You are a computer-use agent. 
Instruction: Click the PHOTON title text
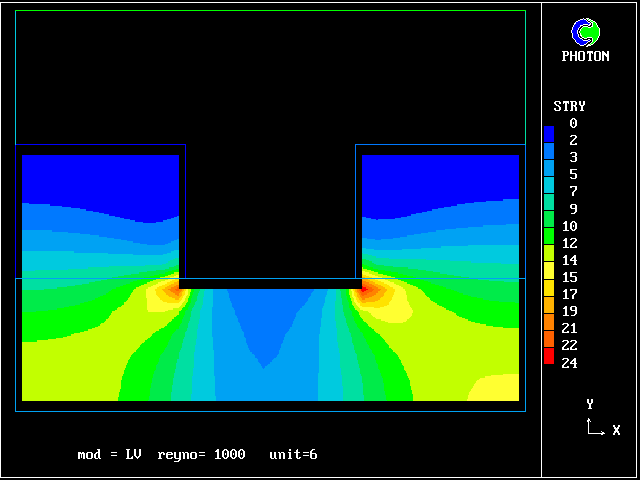point(585,57)
